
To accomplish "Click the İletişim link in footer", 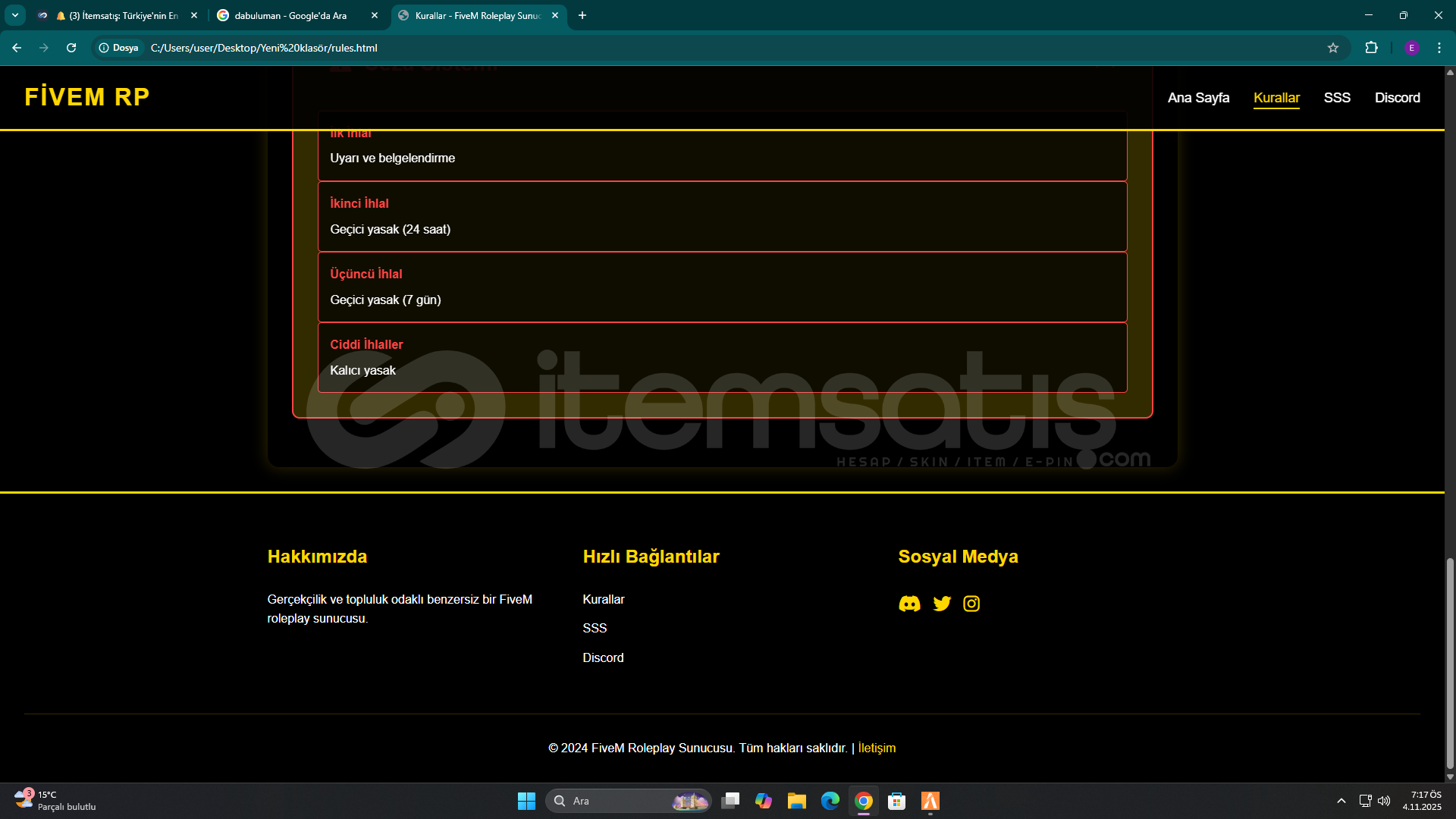I will pyautogui.click(x=877, y=748).
